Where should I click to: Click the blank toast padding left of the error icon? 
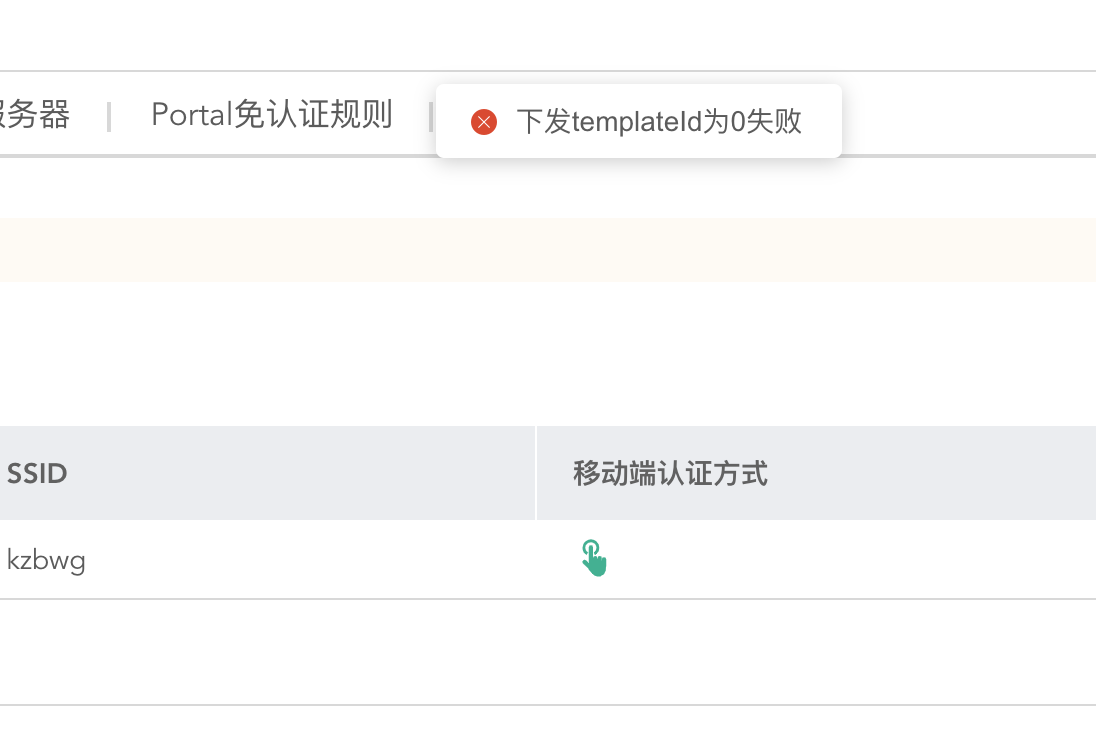(453, 122)
